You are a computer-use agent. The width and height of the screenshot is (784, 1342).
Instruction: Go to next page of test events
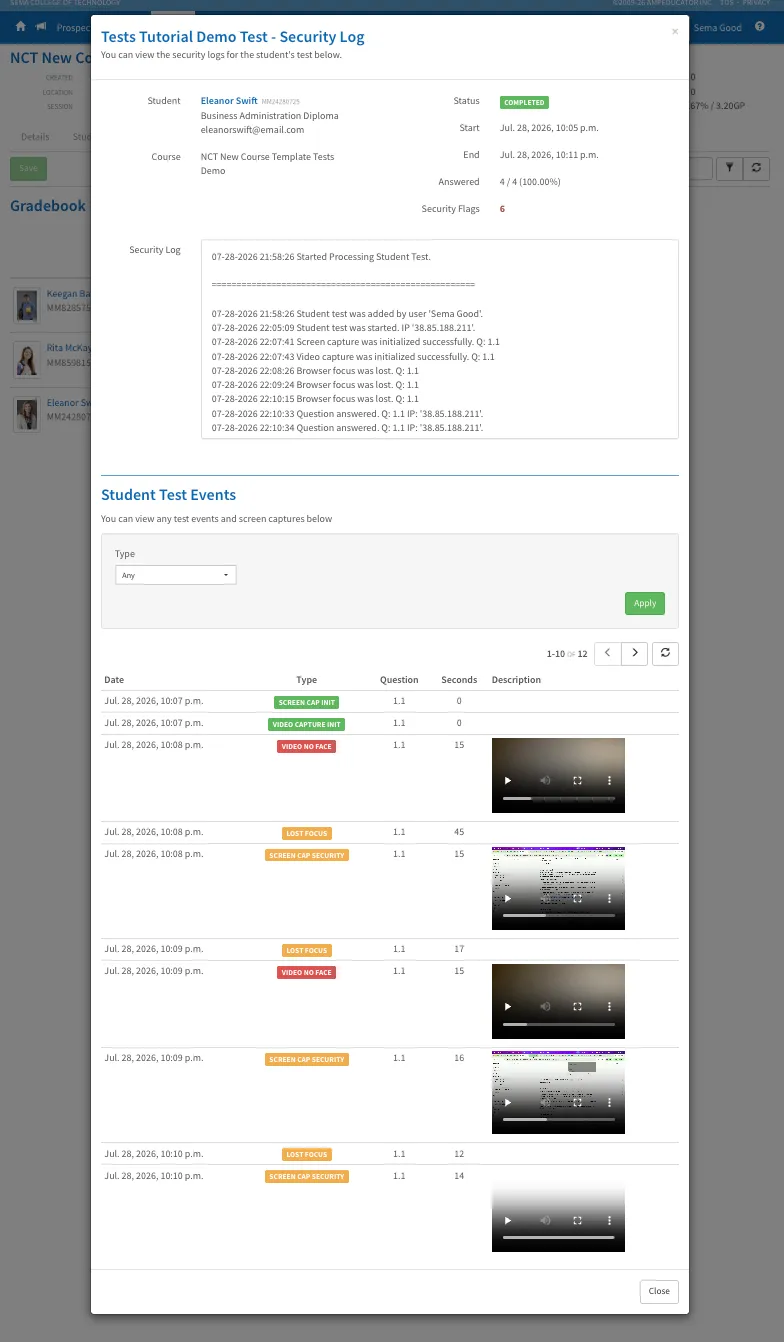(634, 654)
